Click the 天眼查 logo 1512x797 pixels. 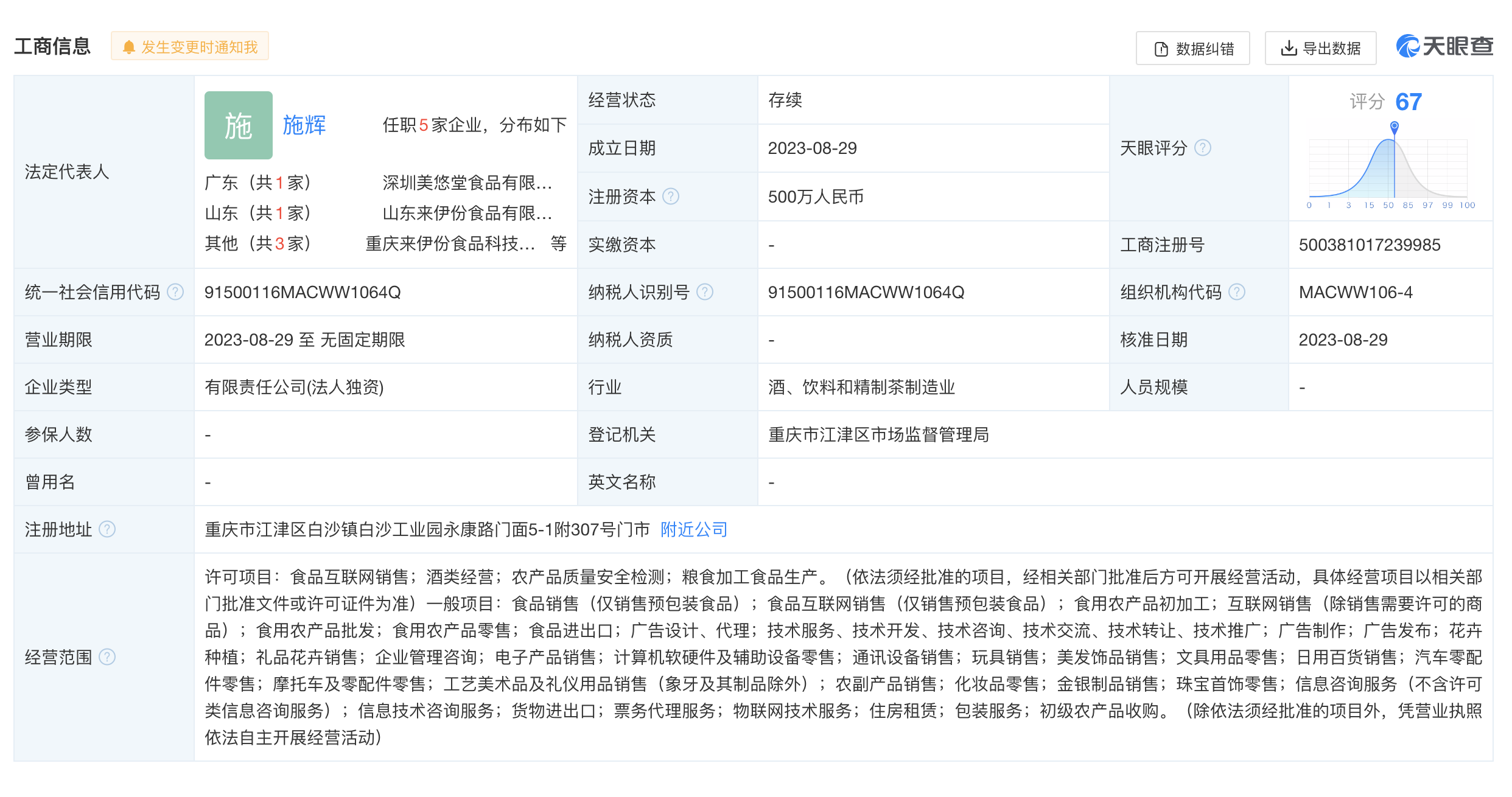1444,46
